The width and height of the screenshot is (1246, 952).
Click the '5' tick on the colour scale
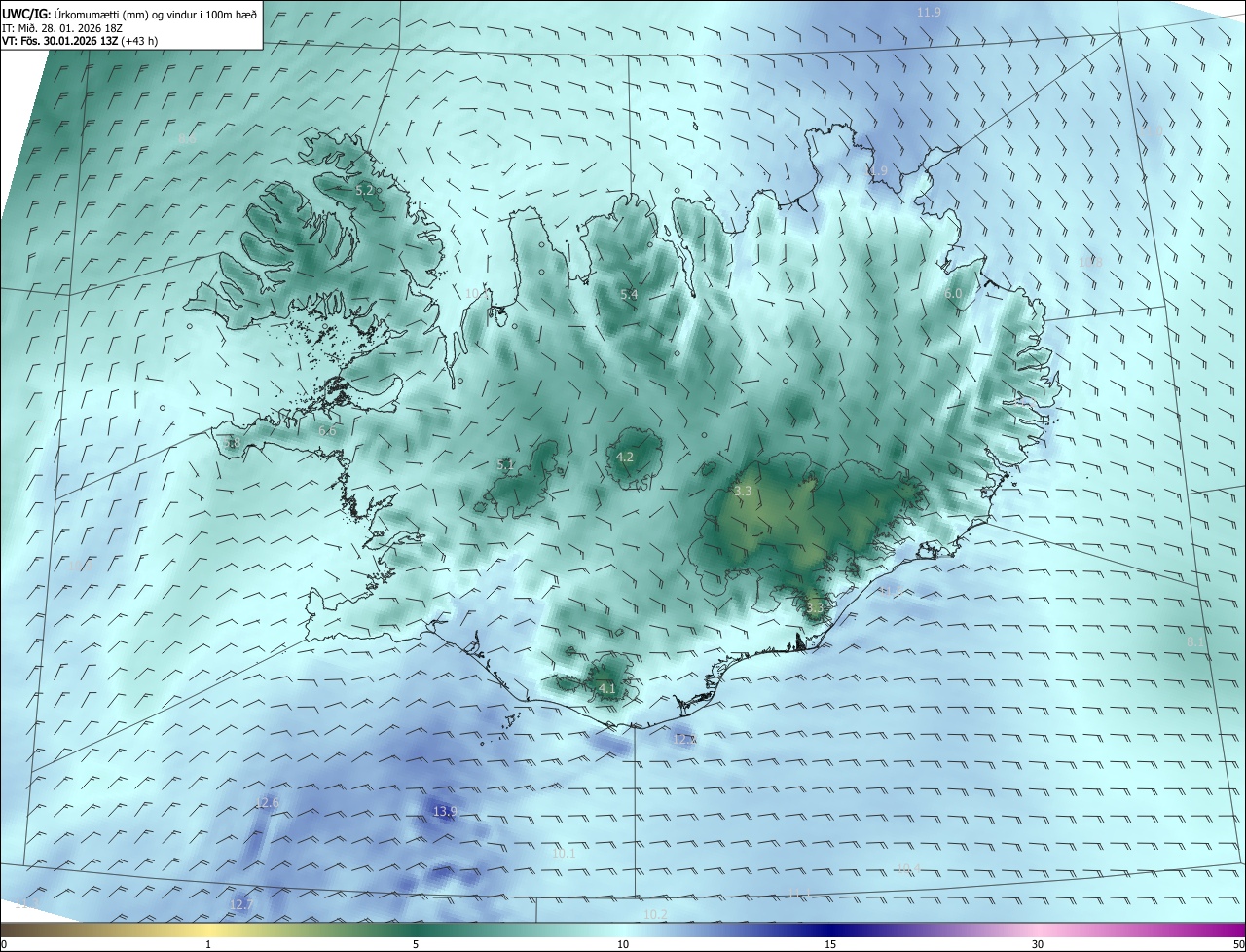(416, 944)
